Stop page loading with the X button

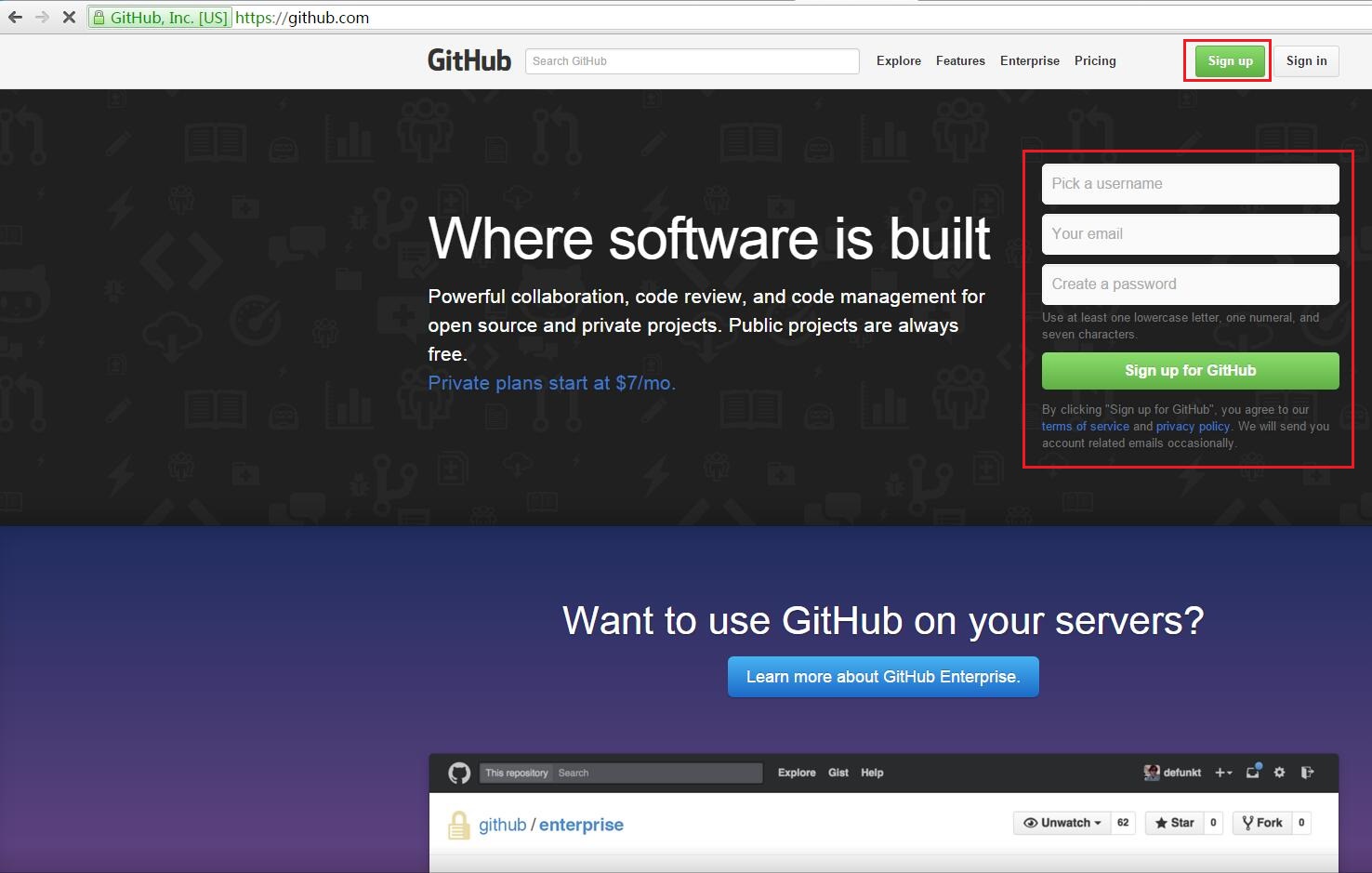pos(69,18)
